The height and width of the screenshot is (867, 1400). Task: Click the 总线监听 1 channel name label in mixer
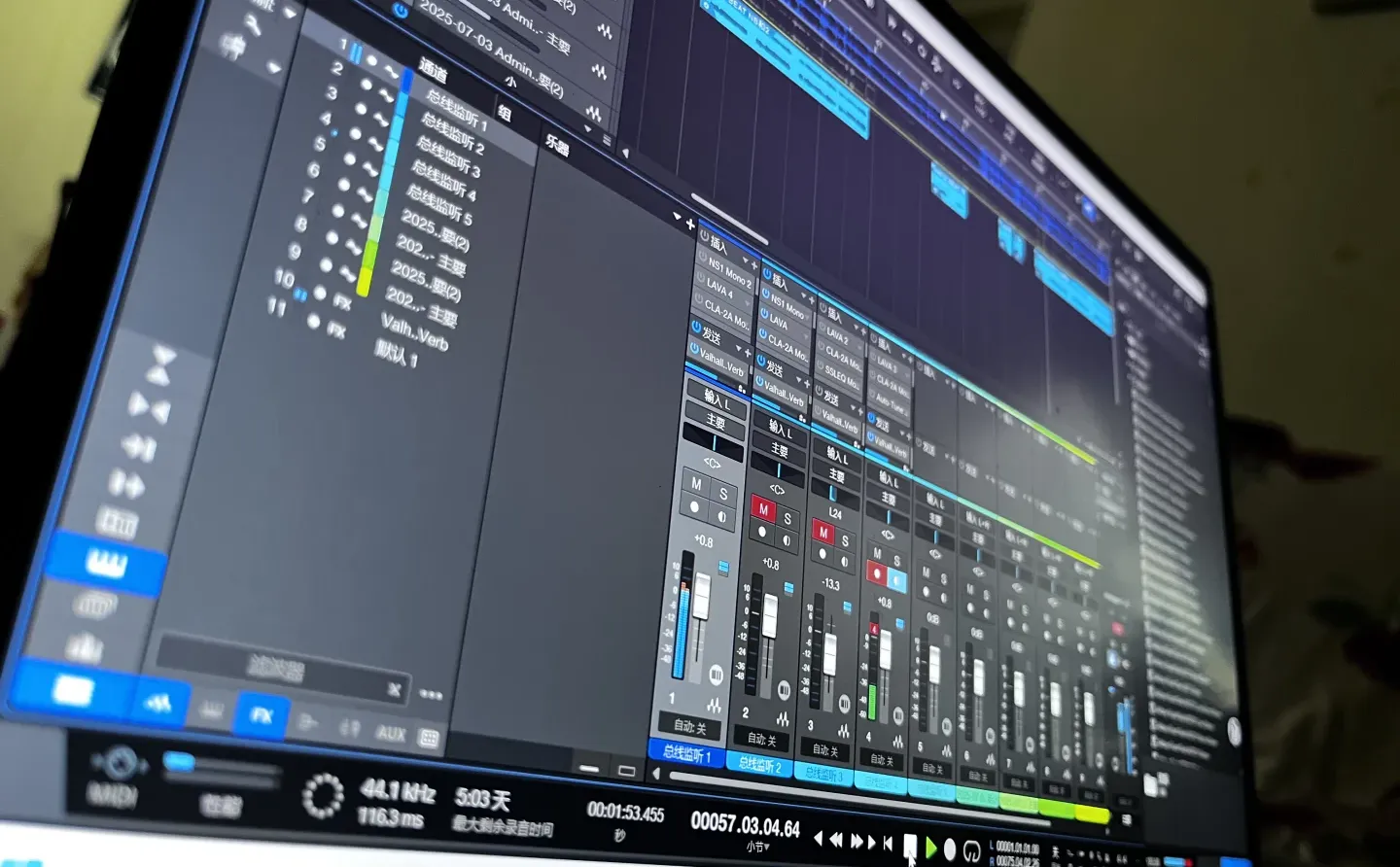[x=686, y=753]
